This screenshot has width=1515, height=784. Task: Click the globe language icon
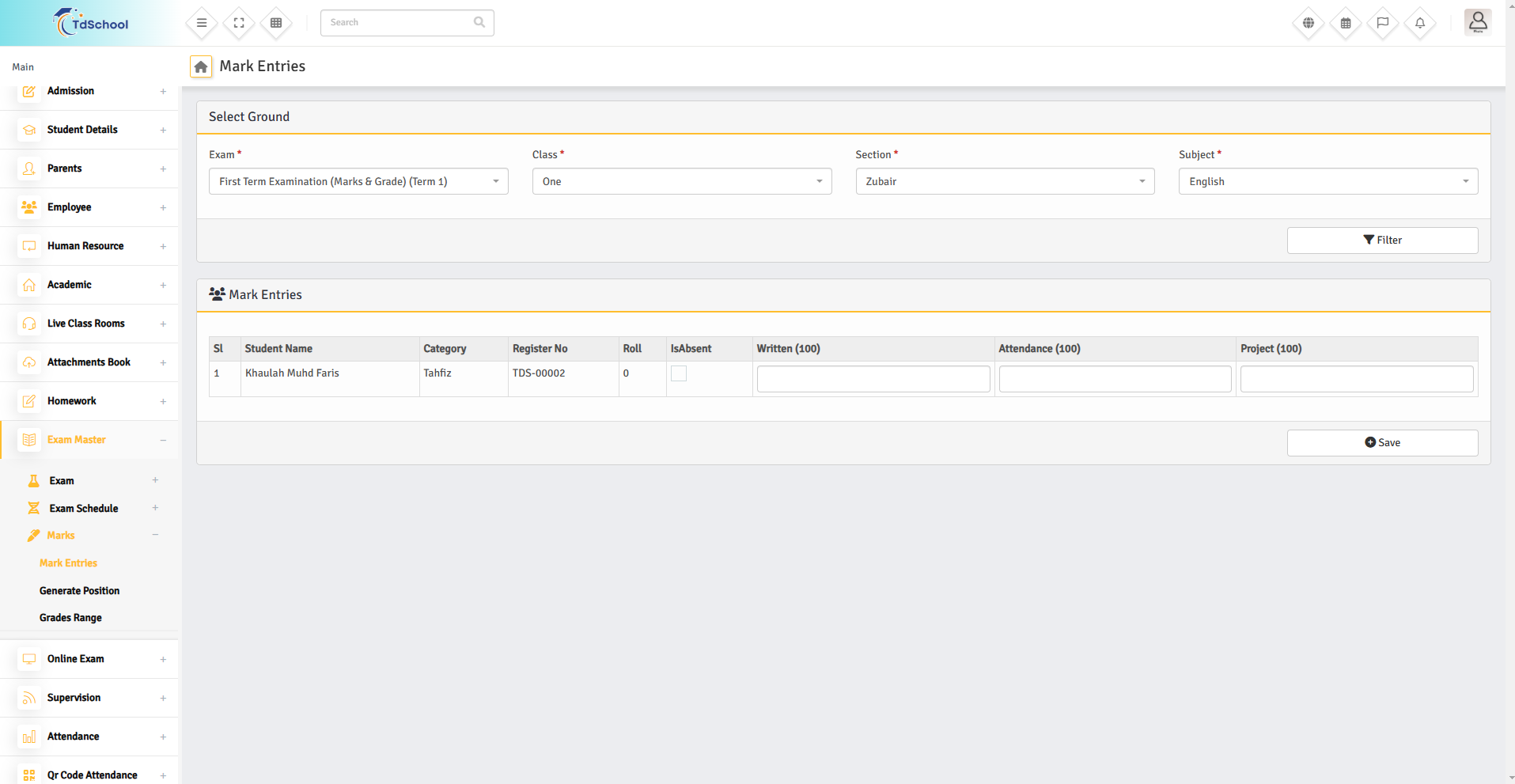(x=1309, y=23)
